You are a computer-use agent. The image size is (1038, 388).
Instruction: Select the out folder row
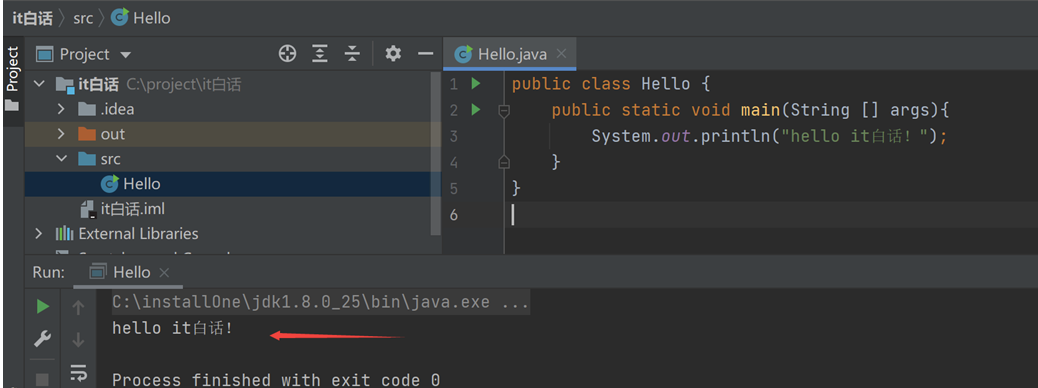[x=228, y=134]
